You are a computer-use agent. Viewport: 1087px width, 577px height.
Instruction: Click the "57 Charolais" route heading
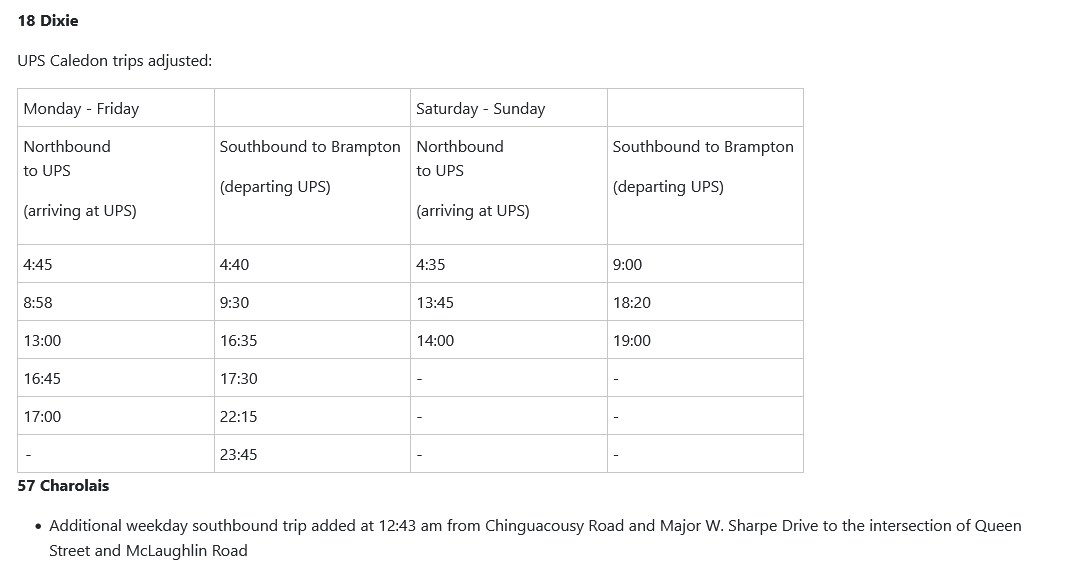[64, 486]
